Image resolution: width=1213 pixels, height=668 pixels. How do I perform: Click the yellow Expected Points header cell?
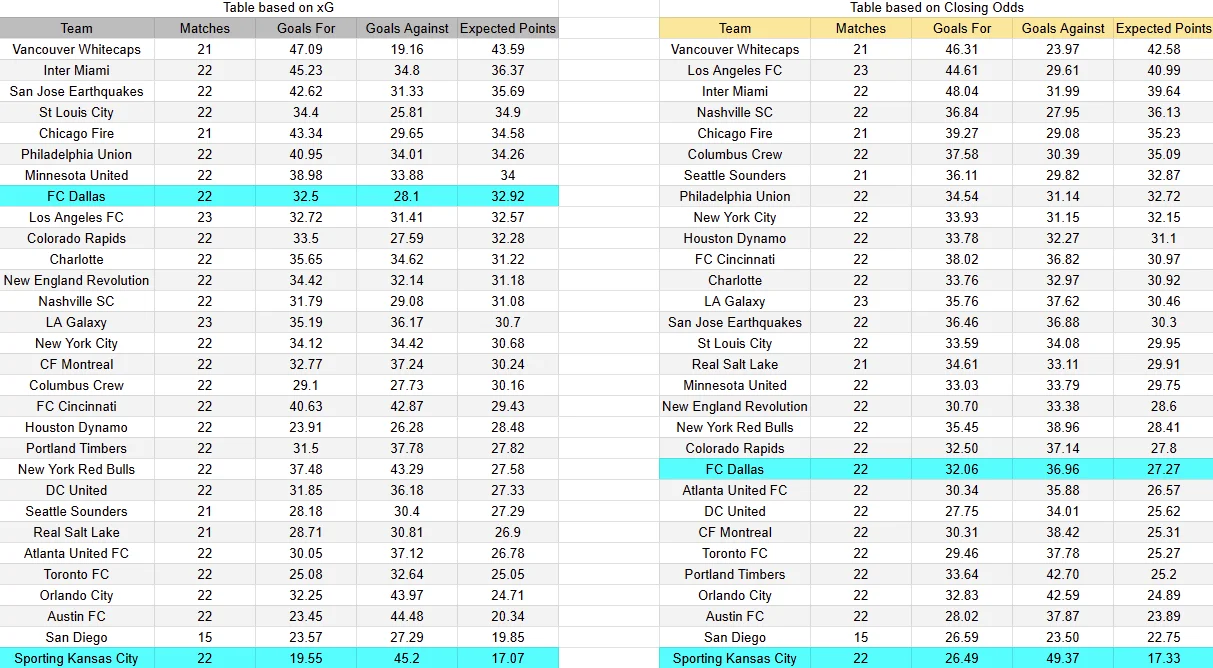pos(1163,28)
